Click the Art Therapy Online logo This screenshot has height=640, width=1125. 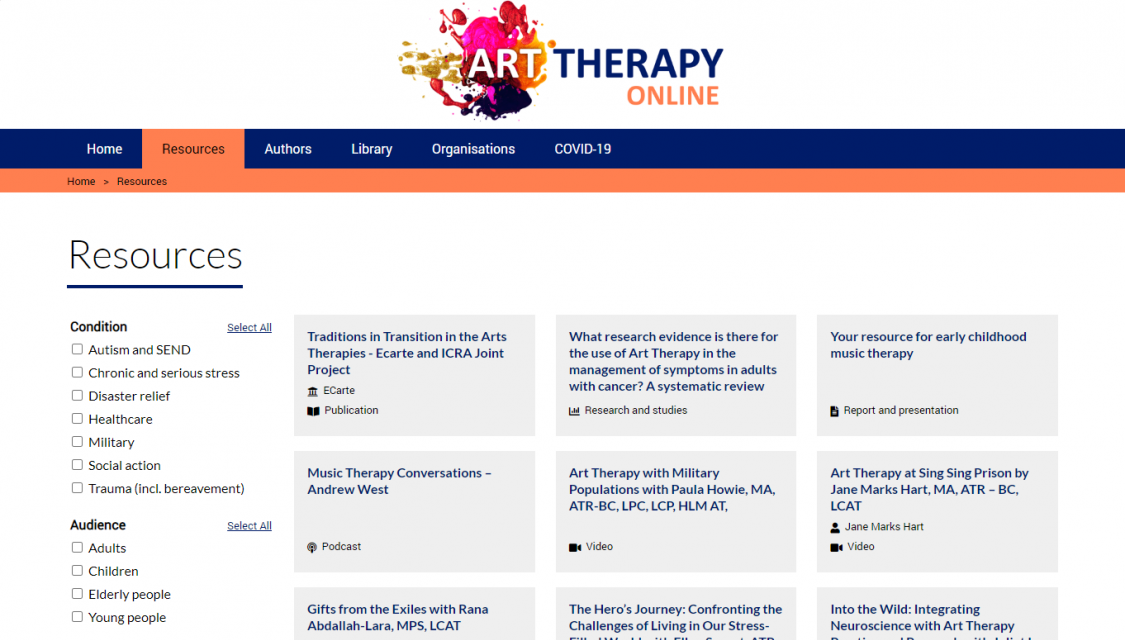(x=561, y=62)
